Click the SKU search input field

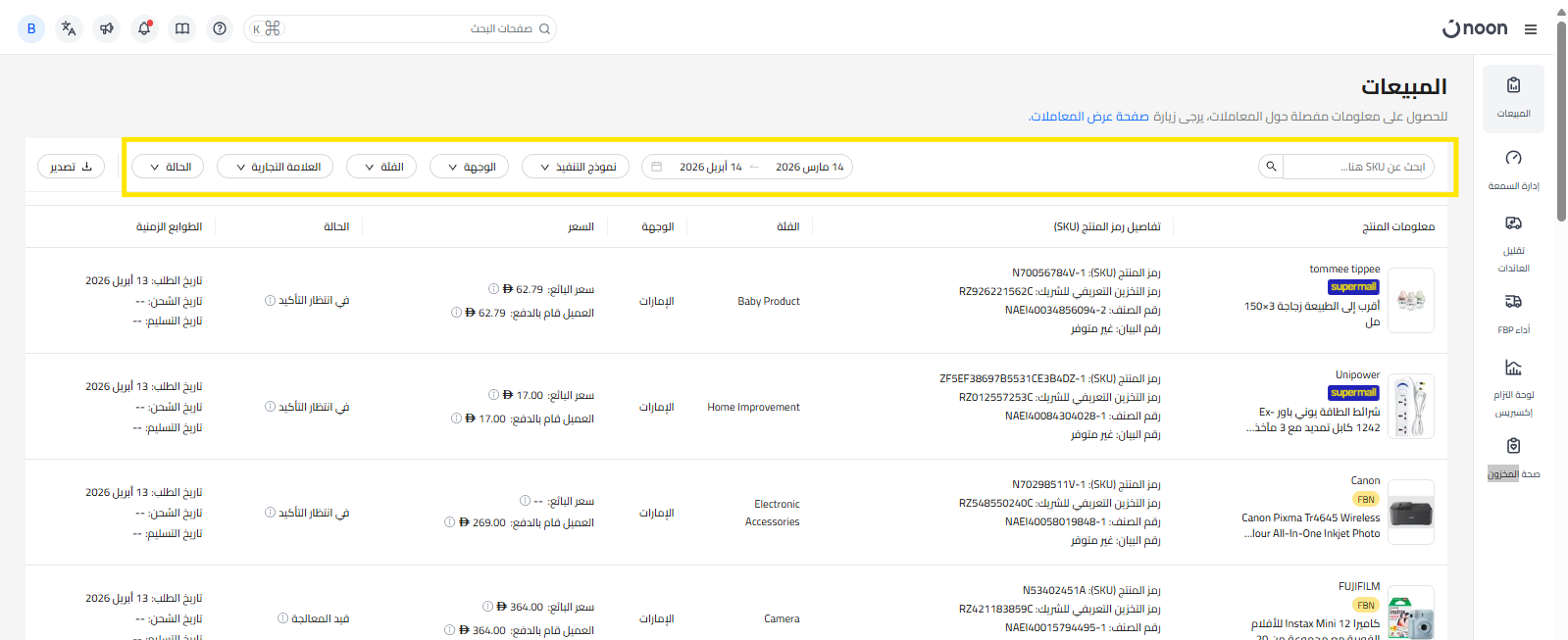coord(1358,167)
